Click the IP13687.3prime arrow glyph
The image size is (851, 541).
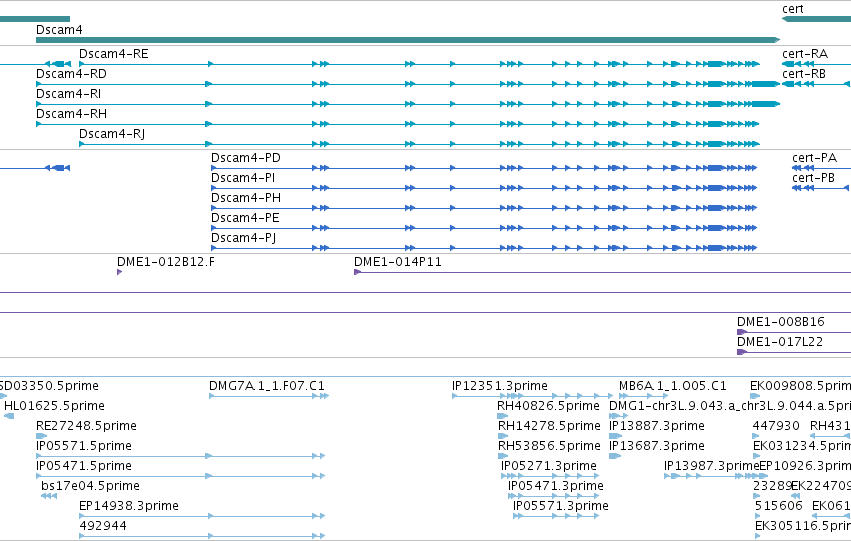pos(615,456)
